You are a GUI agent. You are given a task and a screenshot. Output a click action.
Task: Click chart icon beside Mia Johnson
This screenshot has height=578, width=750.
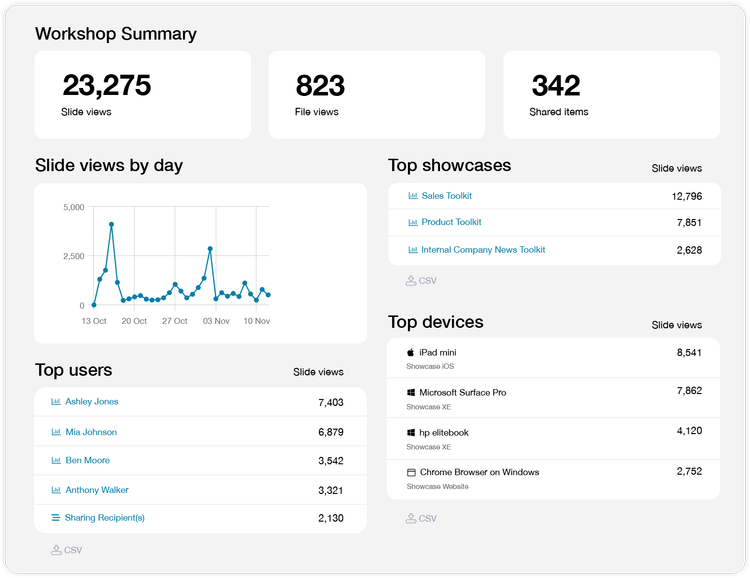click(56, 432)
